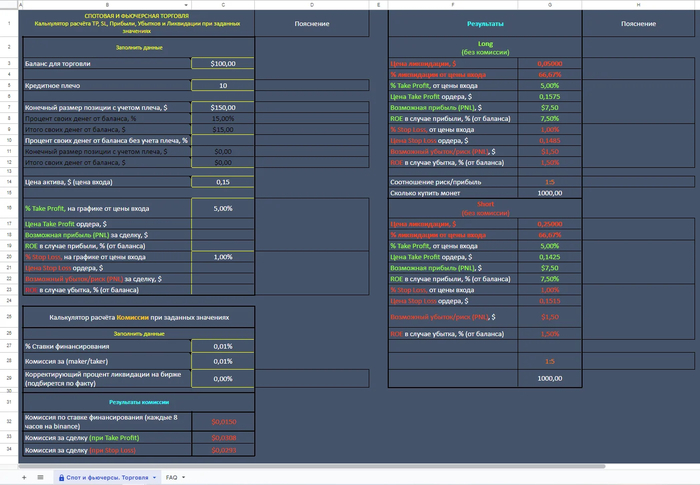Click the asset price cell 0,15
Image resolution: width=700 pixels, height=485 pixels.
click(223, 182)
